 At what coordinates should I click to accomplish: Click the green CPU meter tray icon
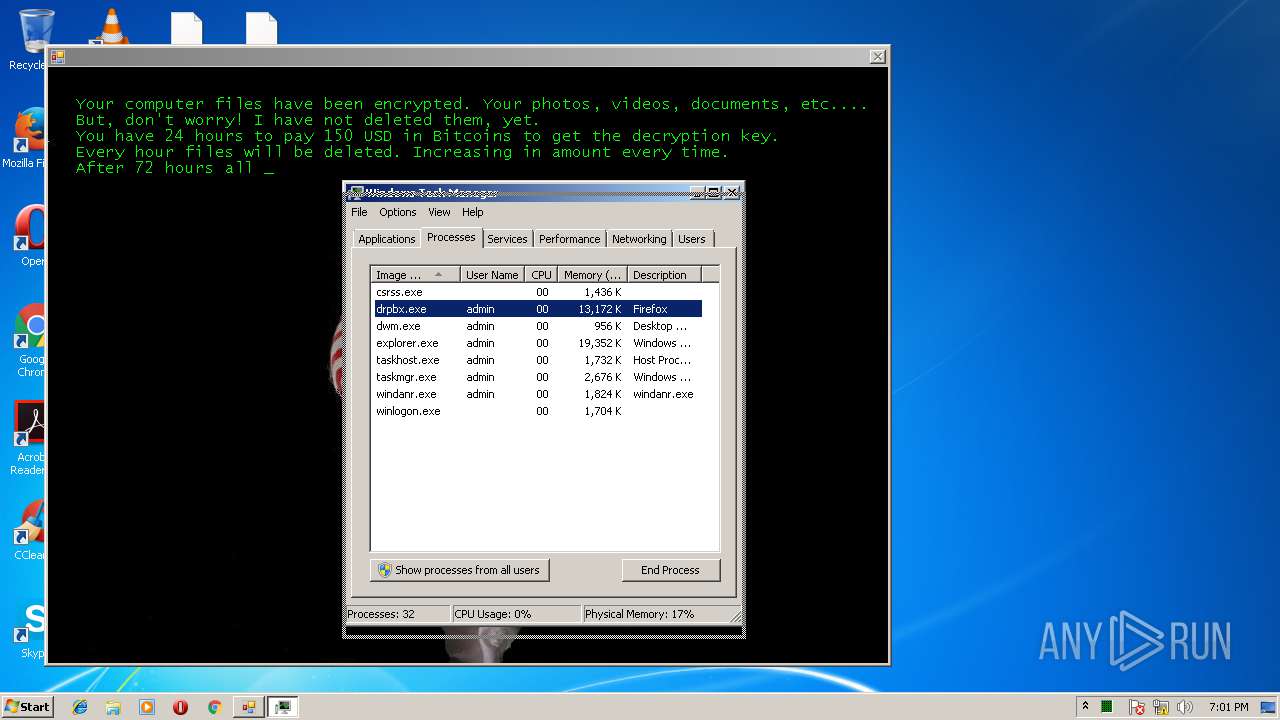[x=1107, y=707]
